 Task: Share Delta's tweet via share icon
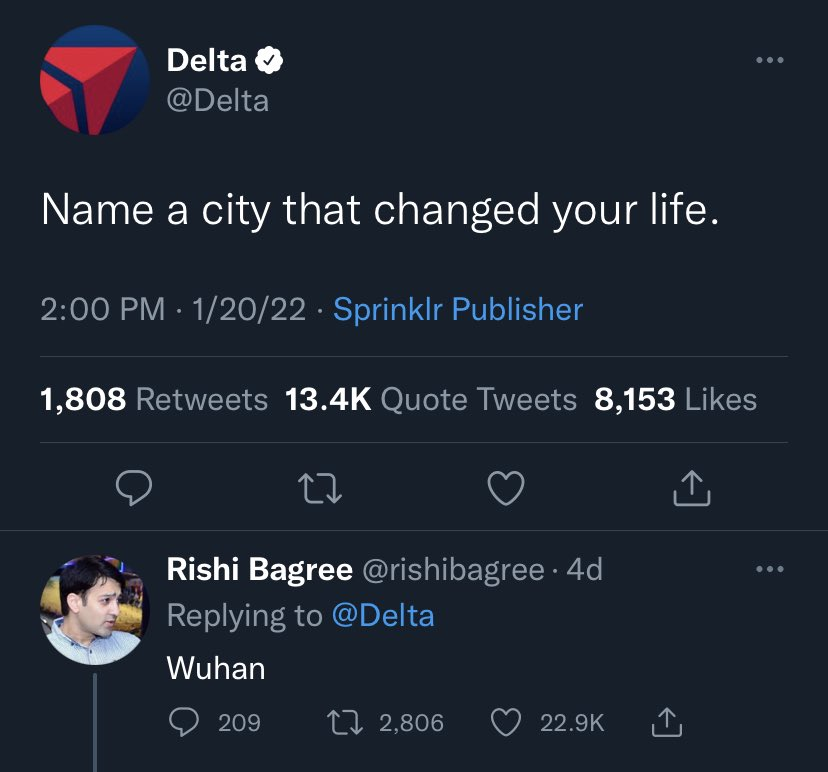(692, 488)
